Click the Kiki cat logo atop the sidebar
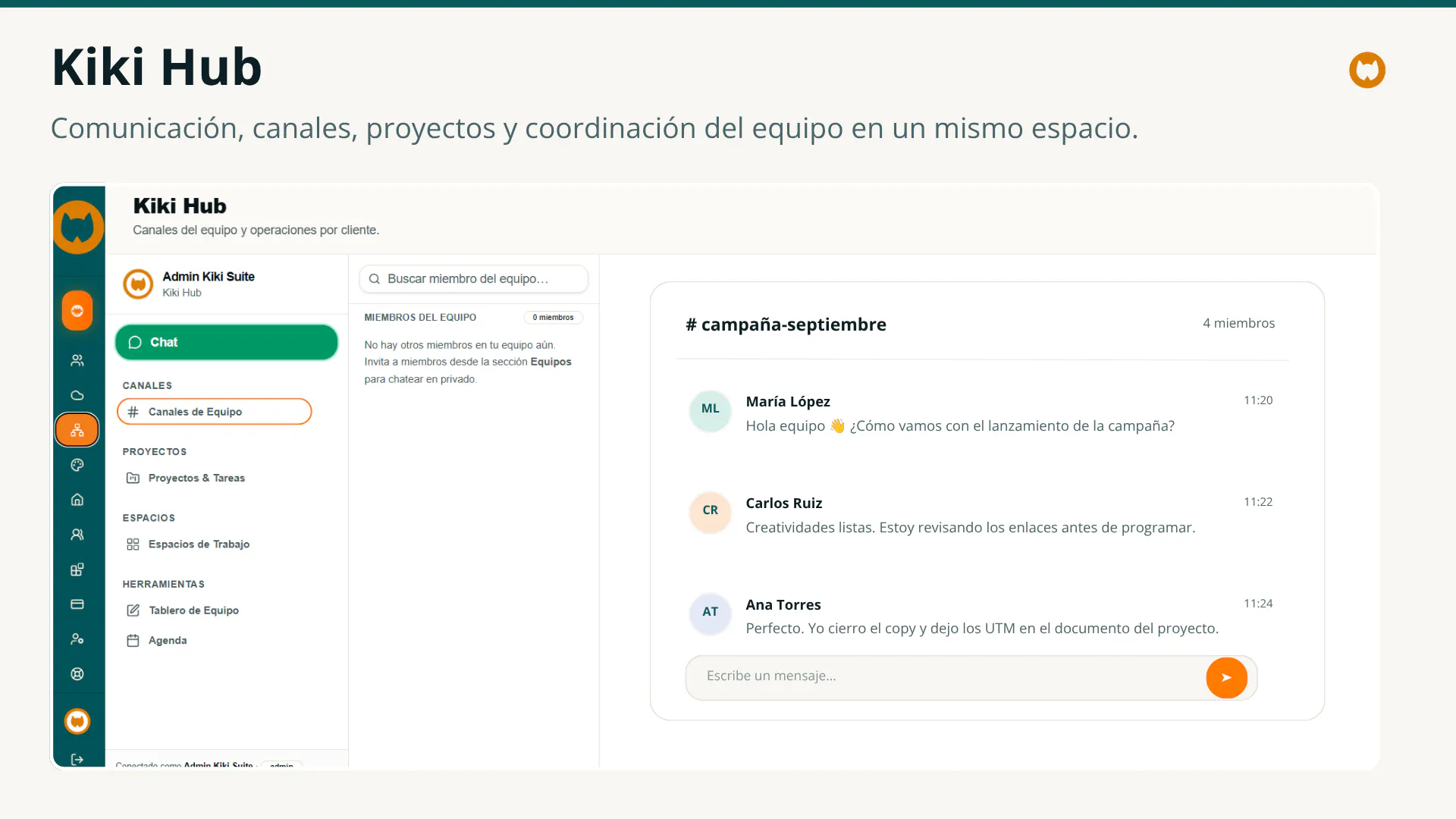Viewport: 1456px width, 819px height. pos(78,227)
